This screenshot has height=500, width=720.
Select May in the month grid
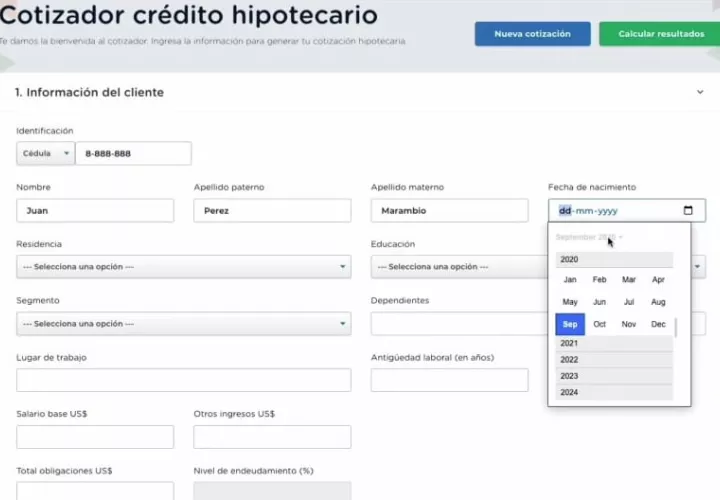coord(570,302)
